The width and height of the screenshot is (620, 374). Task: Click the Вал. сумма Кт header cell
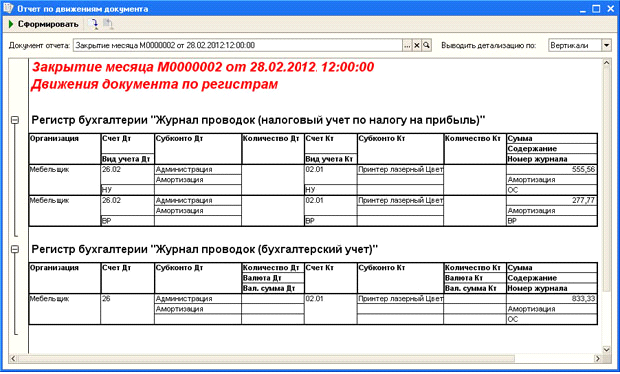click(475, 288)
